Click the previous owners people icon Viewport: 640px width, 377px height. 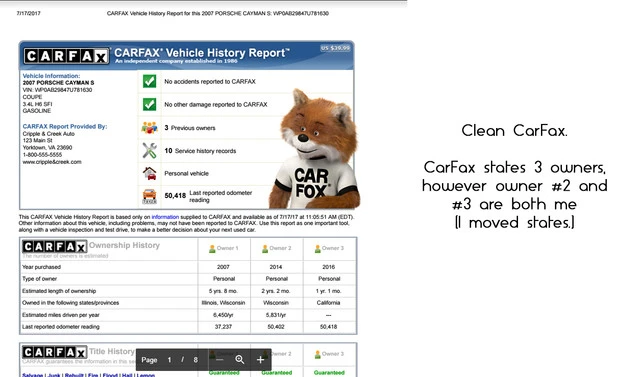(x=149, y=128)
